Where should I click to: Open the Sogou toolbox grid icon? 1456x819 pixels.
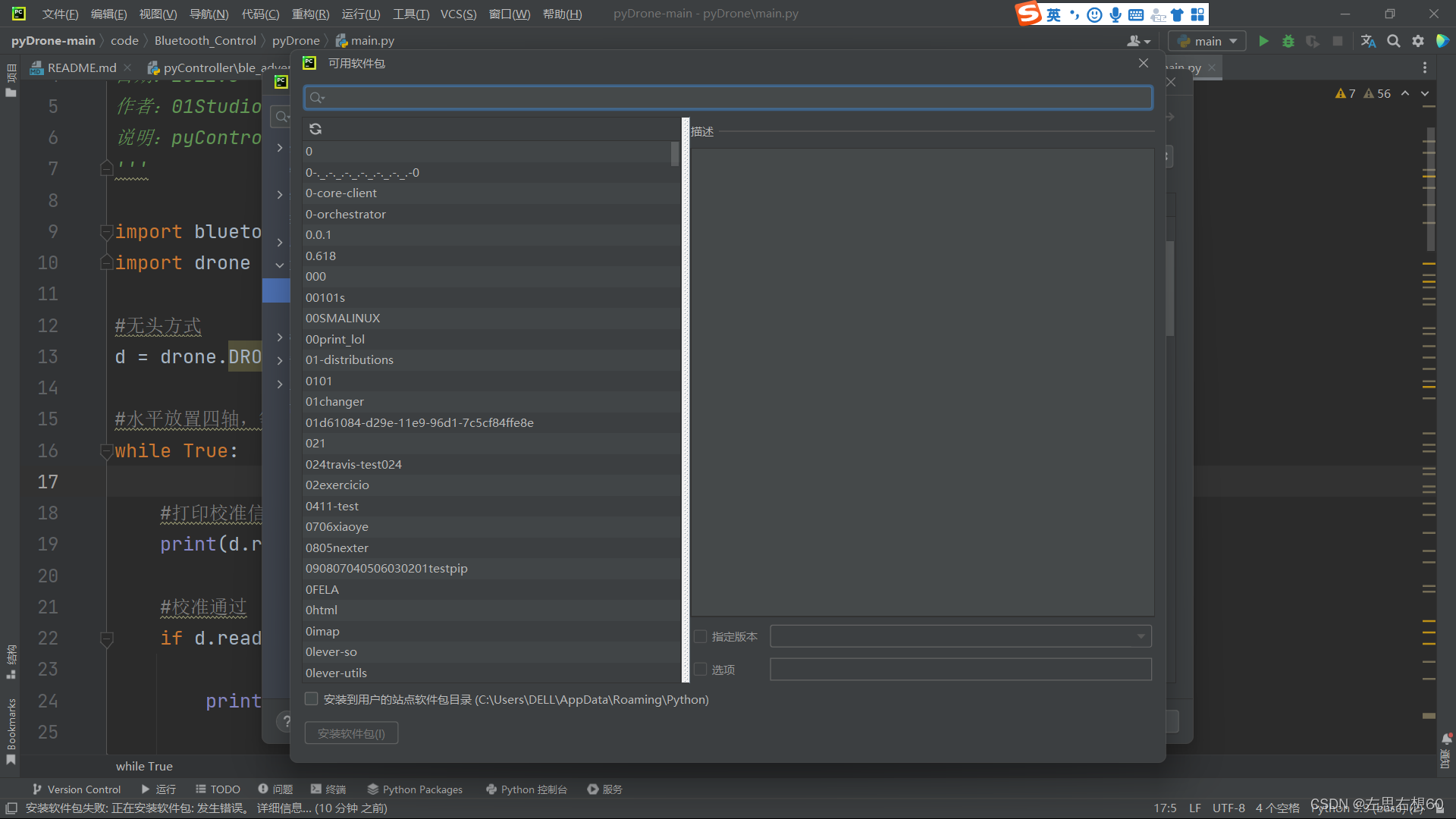pyautogui.click(x=1197, y=14)
